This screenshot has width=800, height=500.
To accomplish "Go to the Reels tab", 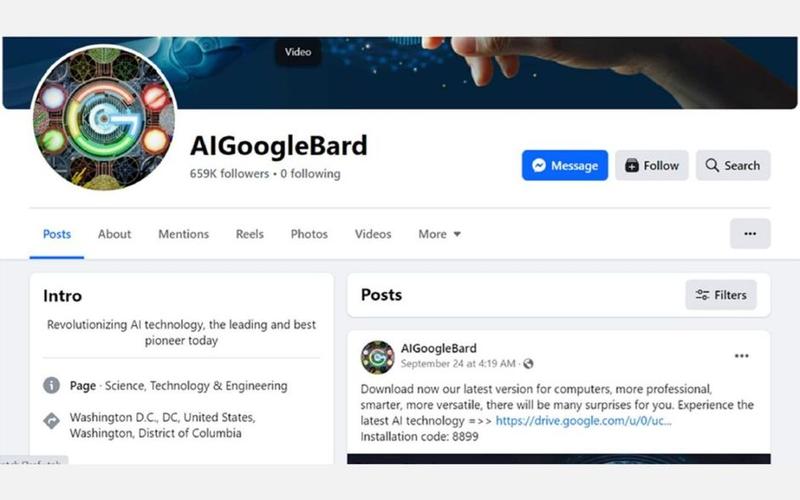I will tap(250, 234).
